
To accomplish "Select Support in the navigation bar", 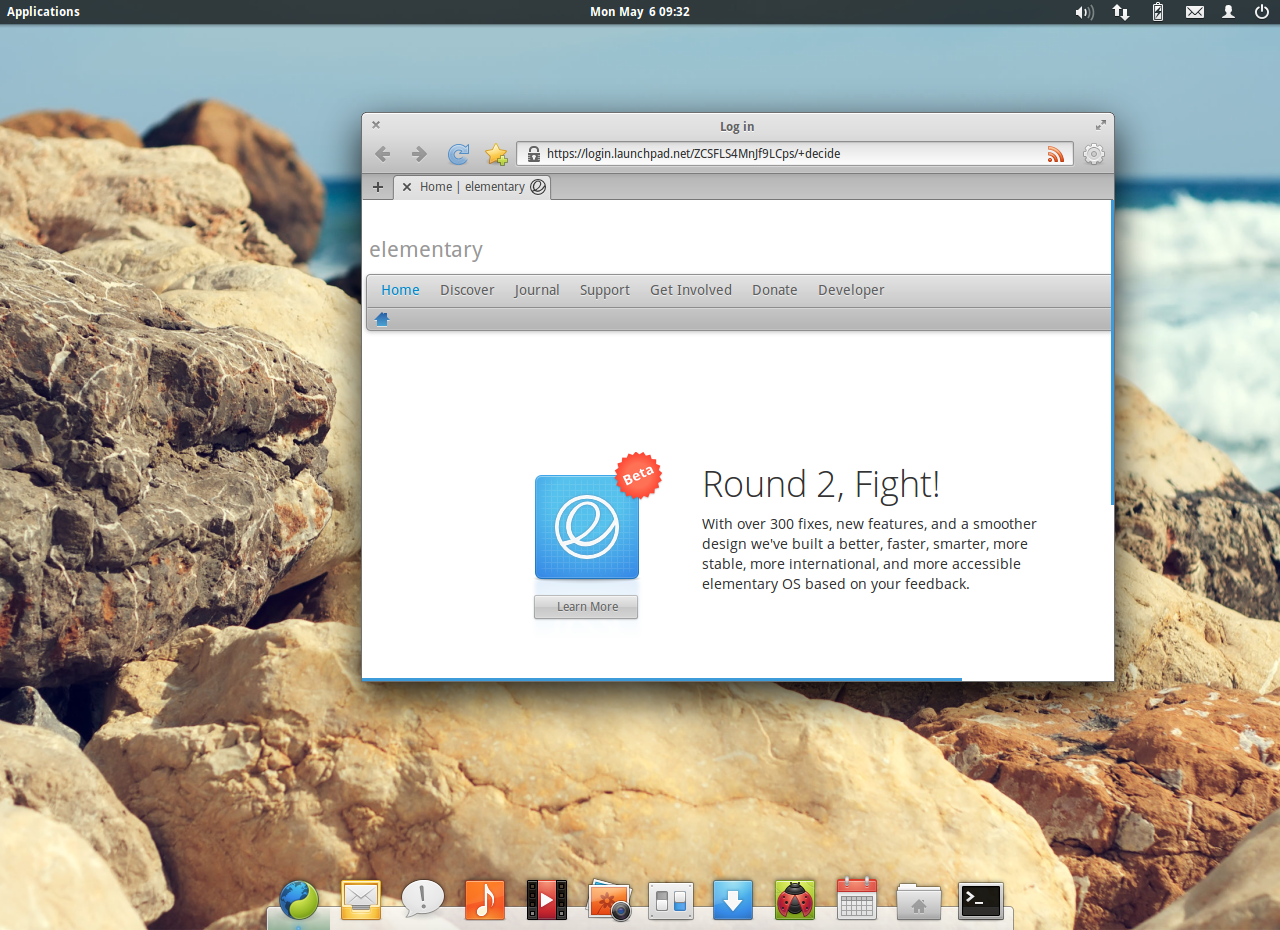I will coord(605,290).
